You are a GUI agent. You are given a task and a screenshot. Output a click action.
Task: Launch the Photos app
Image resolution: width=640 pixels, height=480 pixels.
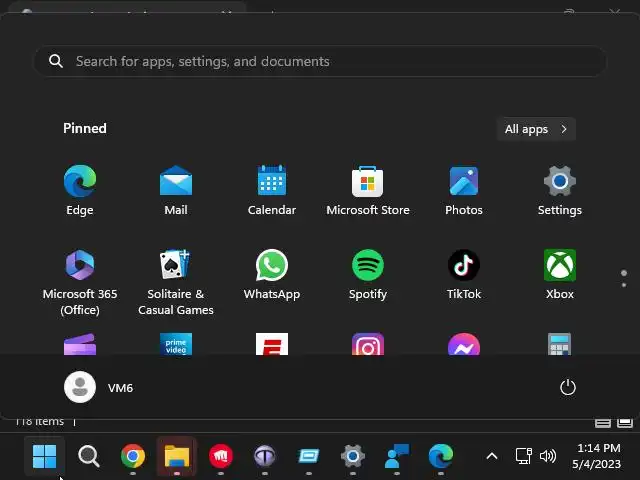tap(464, 190)
